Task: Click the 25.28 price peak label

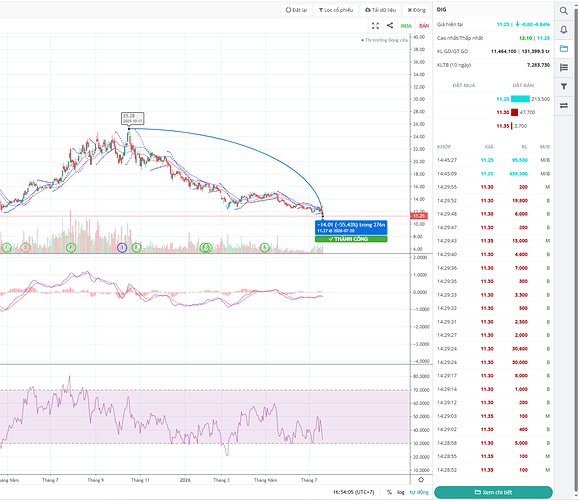Action: (x=133, y=119)
